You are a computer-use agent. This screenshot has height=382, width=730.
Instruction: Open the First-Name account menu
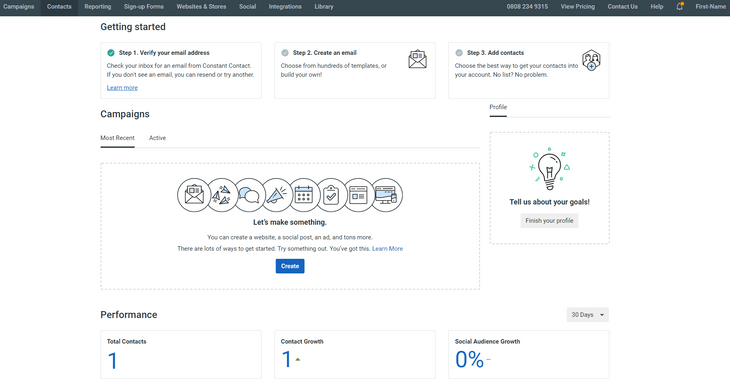pyautogui.click(x=711, y=7)
